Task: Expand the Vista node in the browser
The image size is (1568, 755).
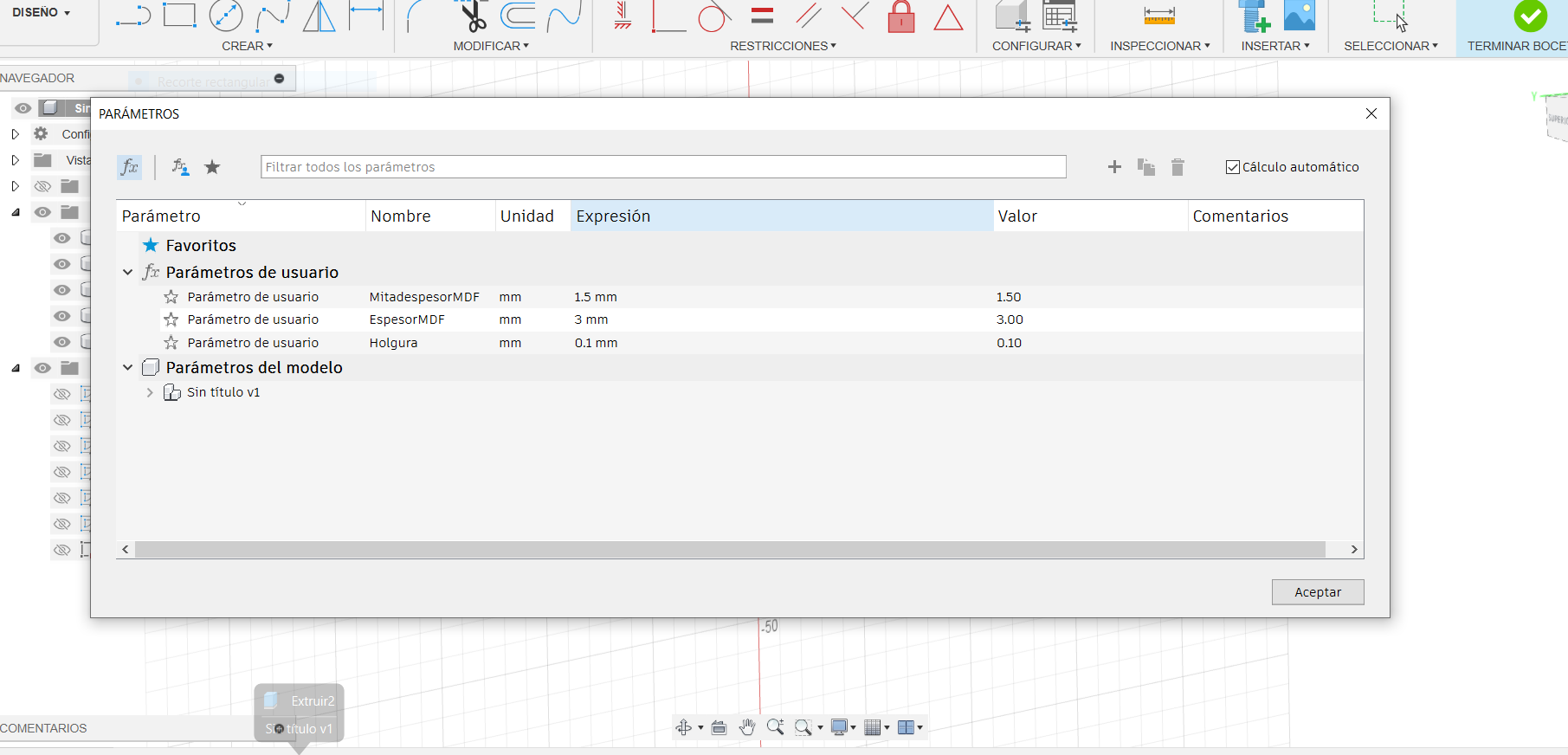Action: 15,160
